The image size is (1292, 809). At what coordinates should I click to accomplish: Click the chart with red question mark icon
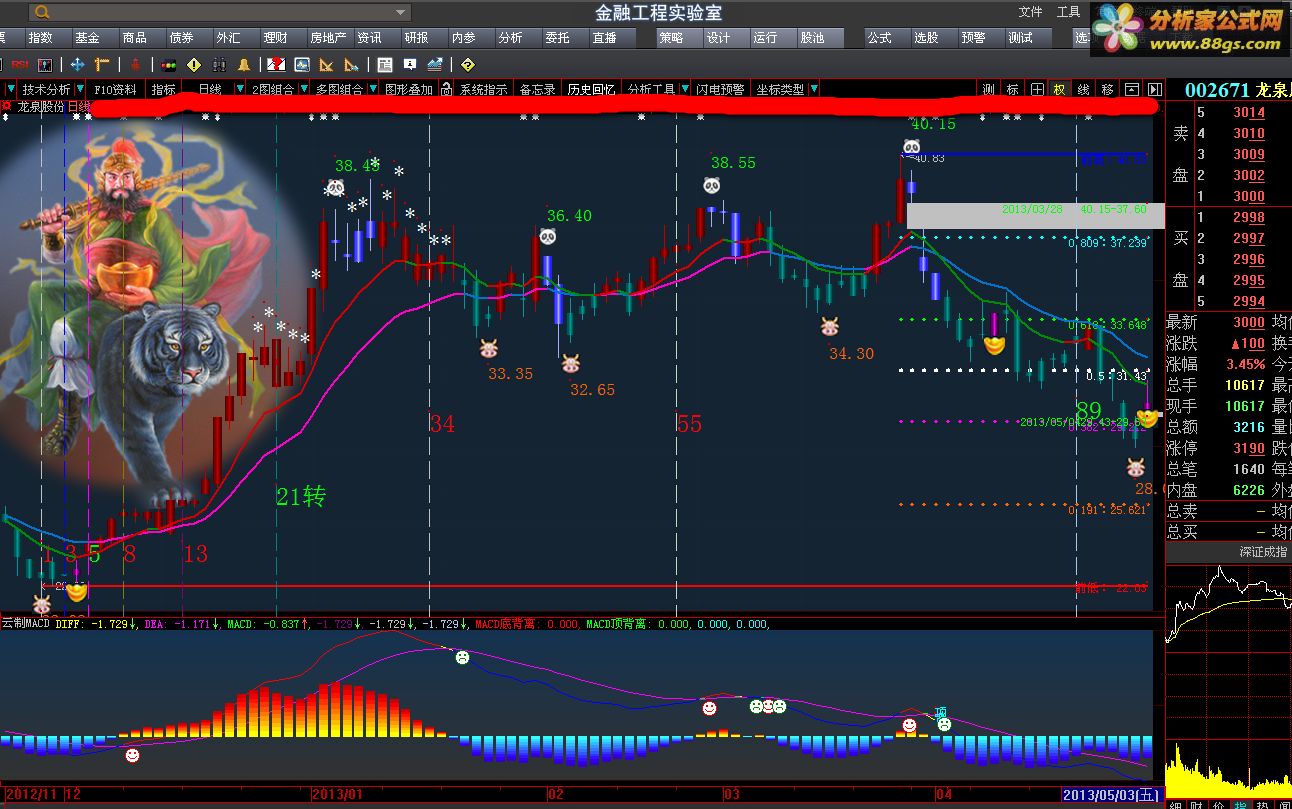tap(276, 64)
